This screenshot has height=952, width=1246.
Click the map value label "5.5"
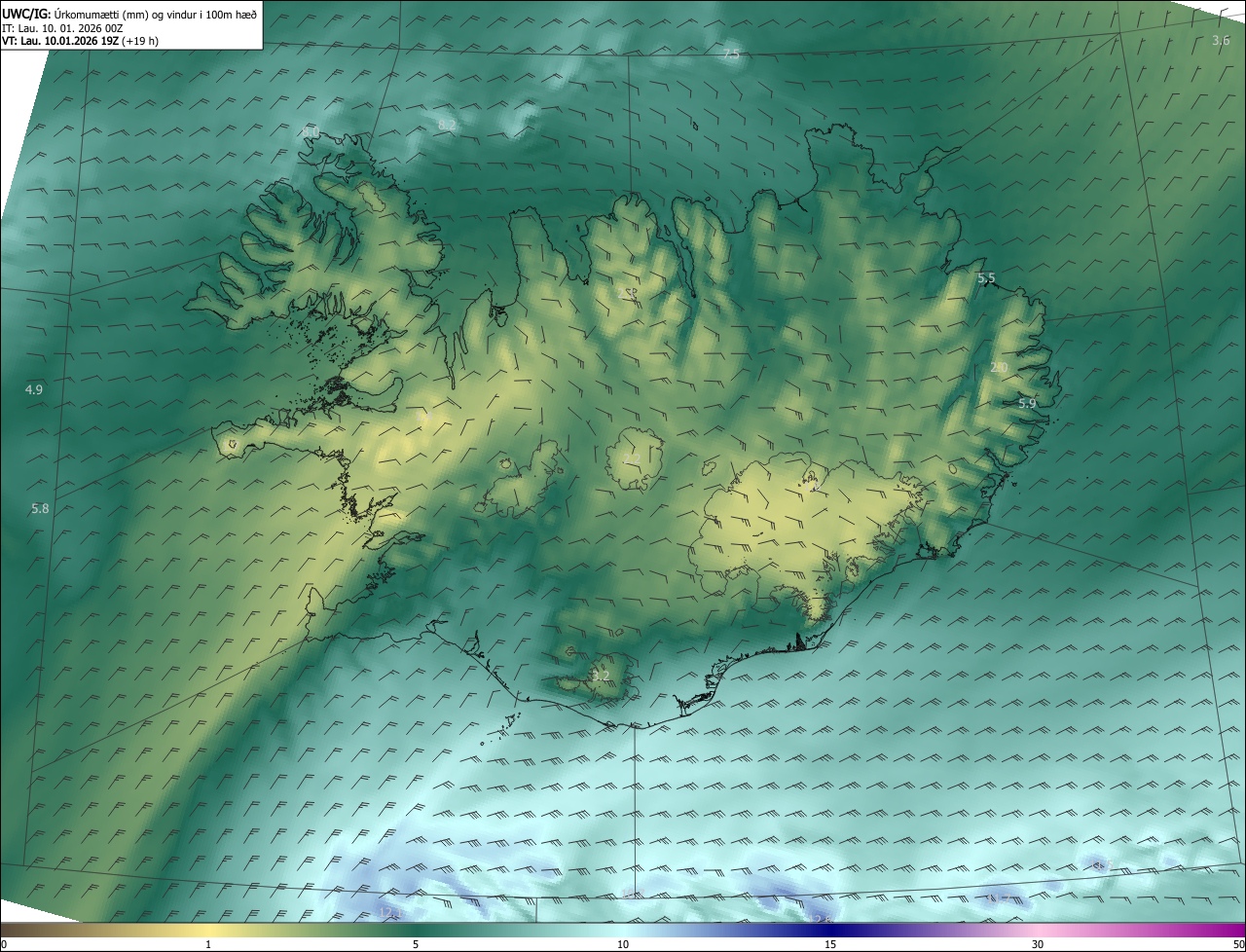tap(986, 278)
